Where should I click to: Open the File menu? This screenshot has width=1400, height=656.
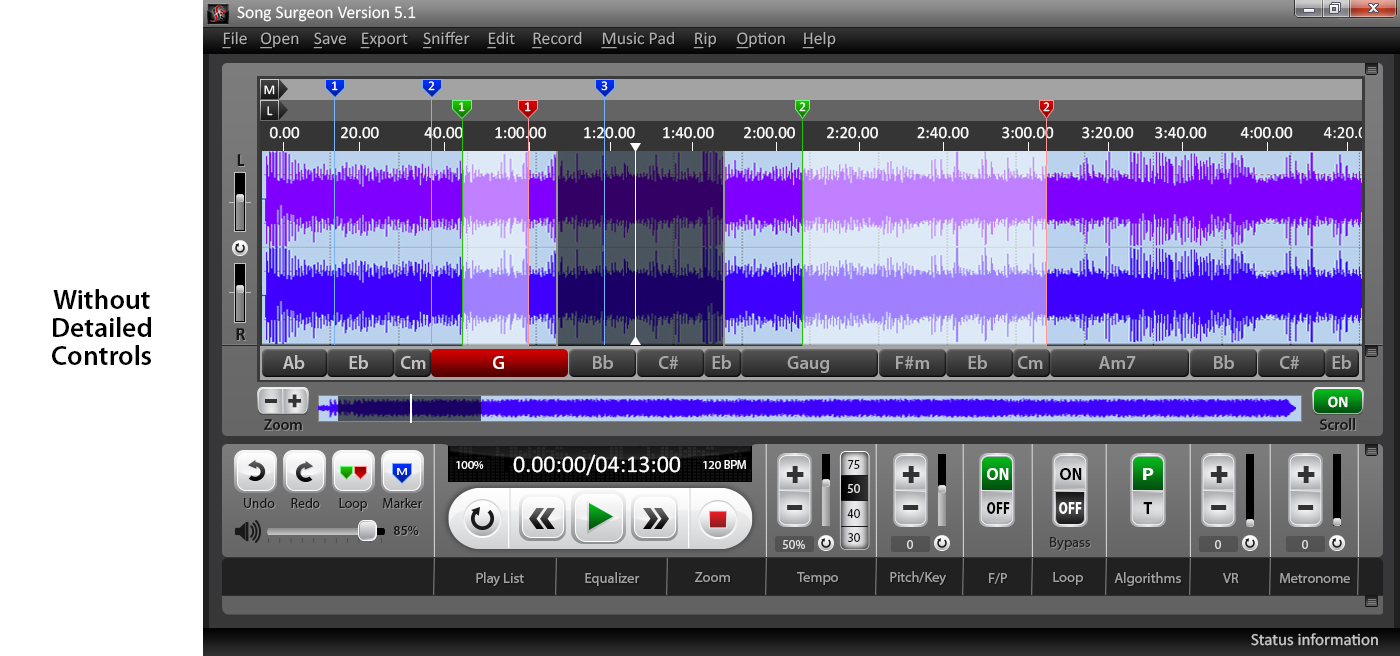[235, 39]
